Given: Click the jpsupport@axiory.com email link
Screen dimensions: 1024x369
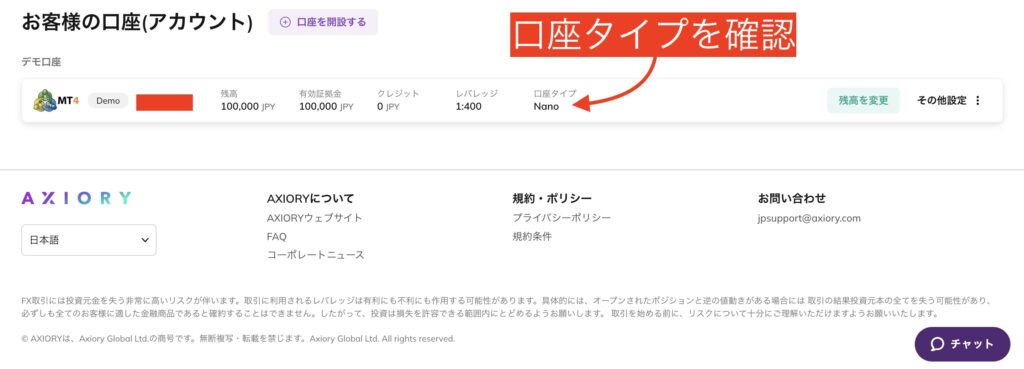Looking at the screenshot, I should pos(809,218).
